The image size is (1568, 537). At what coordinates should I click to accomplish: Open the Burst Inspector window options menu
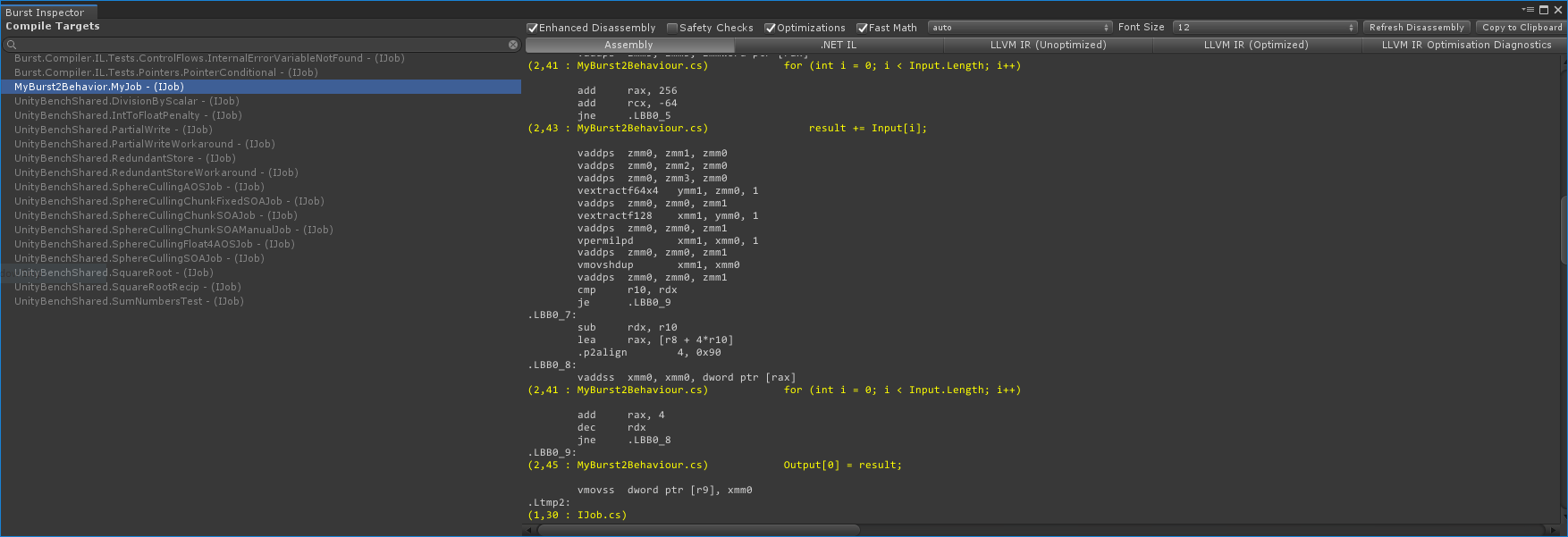(x=1530, y=10)
